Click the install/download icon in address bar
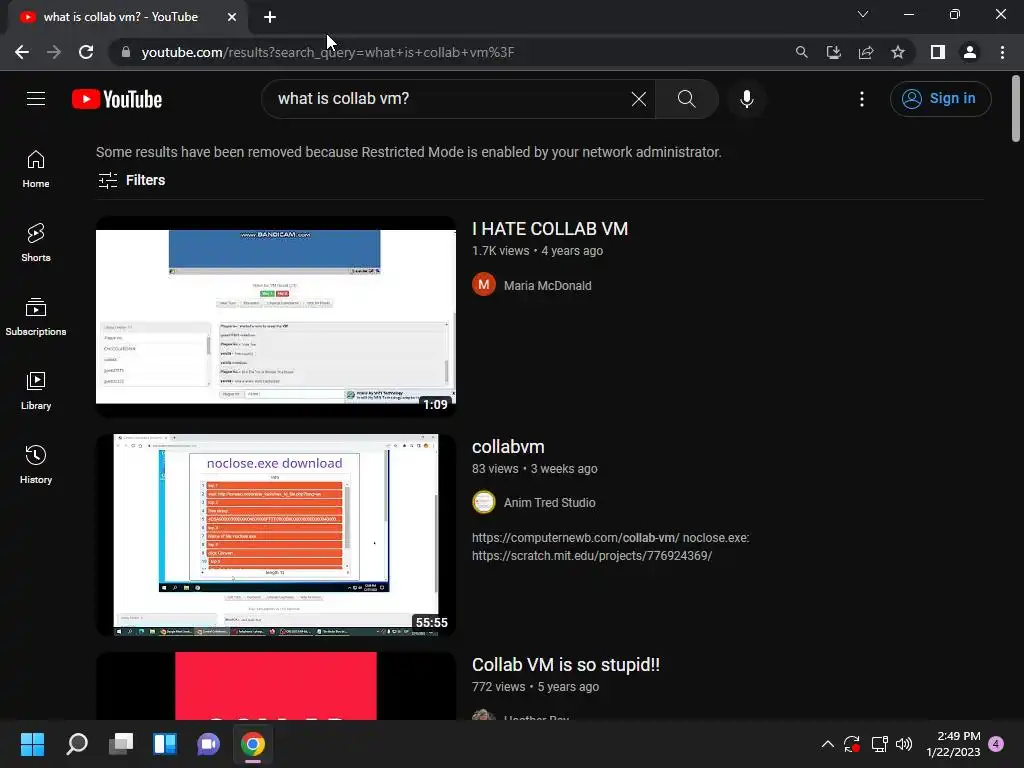 [833, 52]
